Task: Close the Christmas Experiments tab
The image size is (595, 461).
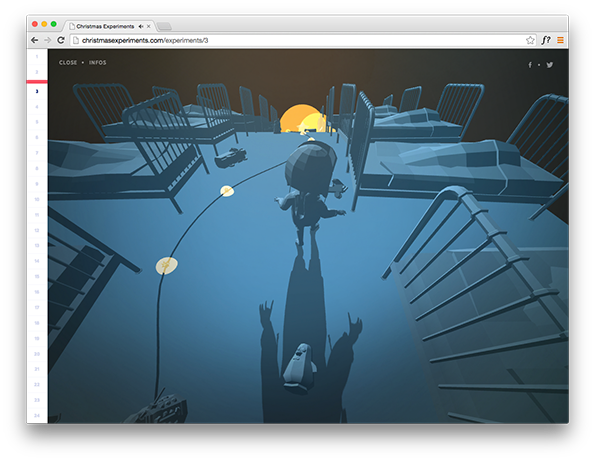Action: pyautogui.click(x=149, y=26)
